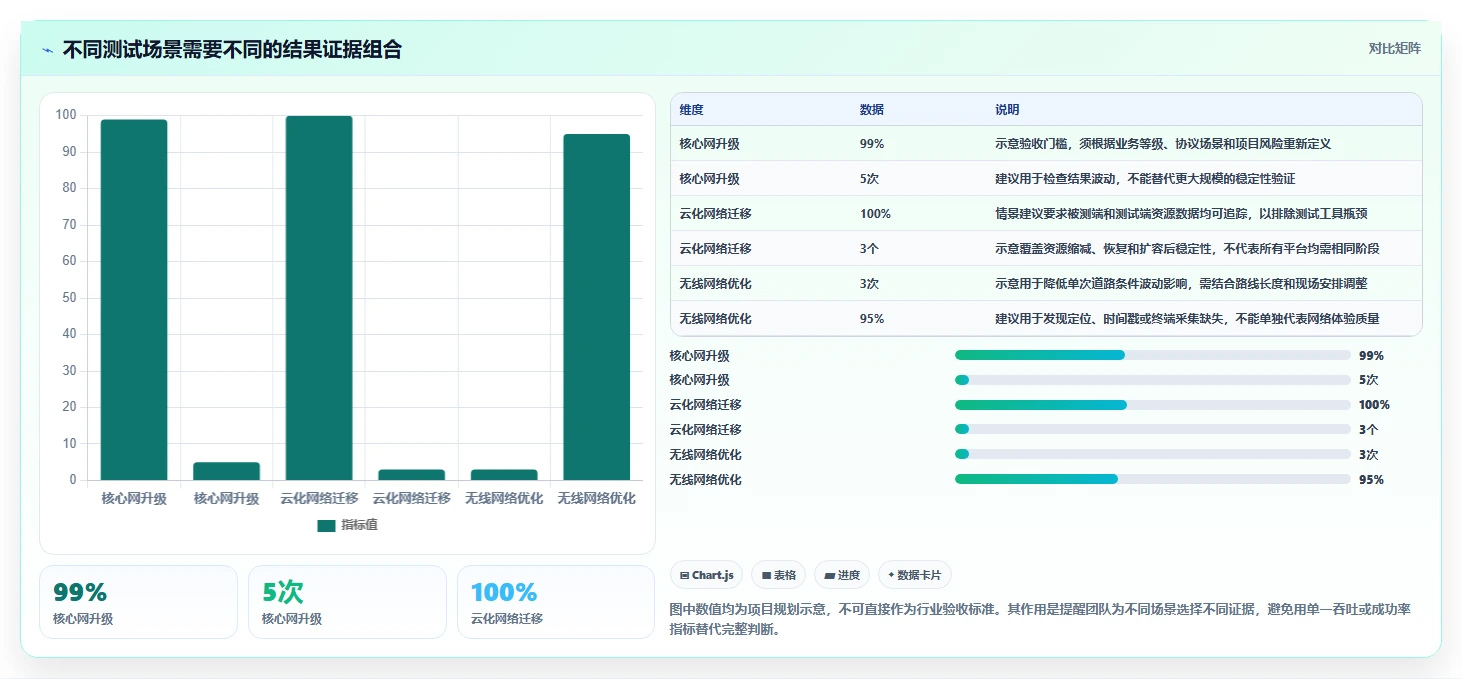Viewport: 1462px width, 679px height.
Task: Click the progress bar labeled 5次
Action: [1152, 380]
